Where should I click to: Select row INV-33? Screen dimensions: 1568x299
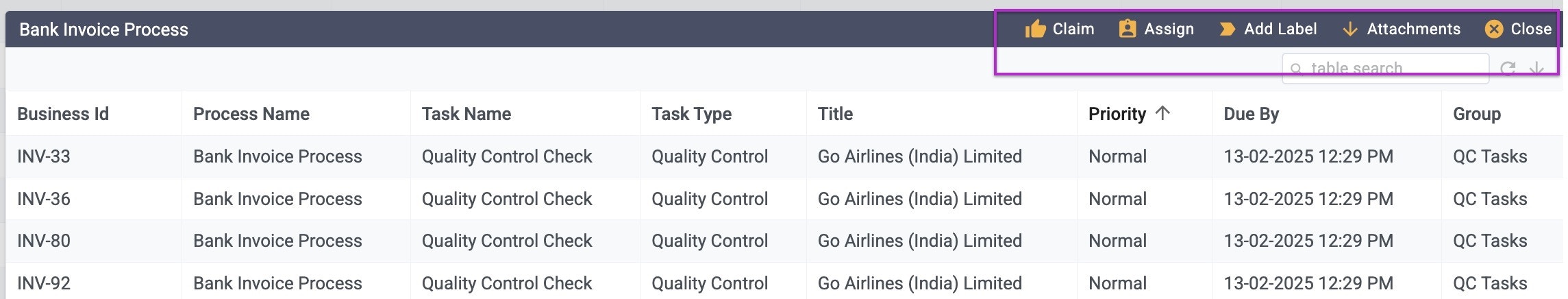click(x=784, y=156)
